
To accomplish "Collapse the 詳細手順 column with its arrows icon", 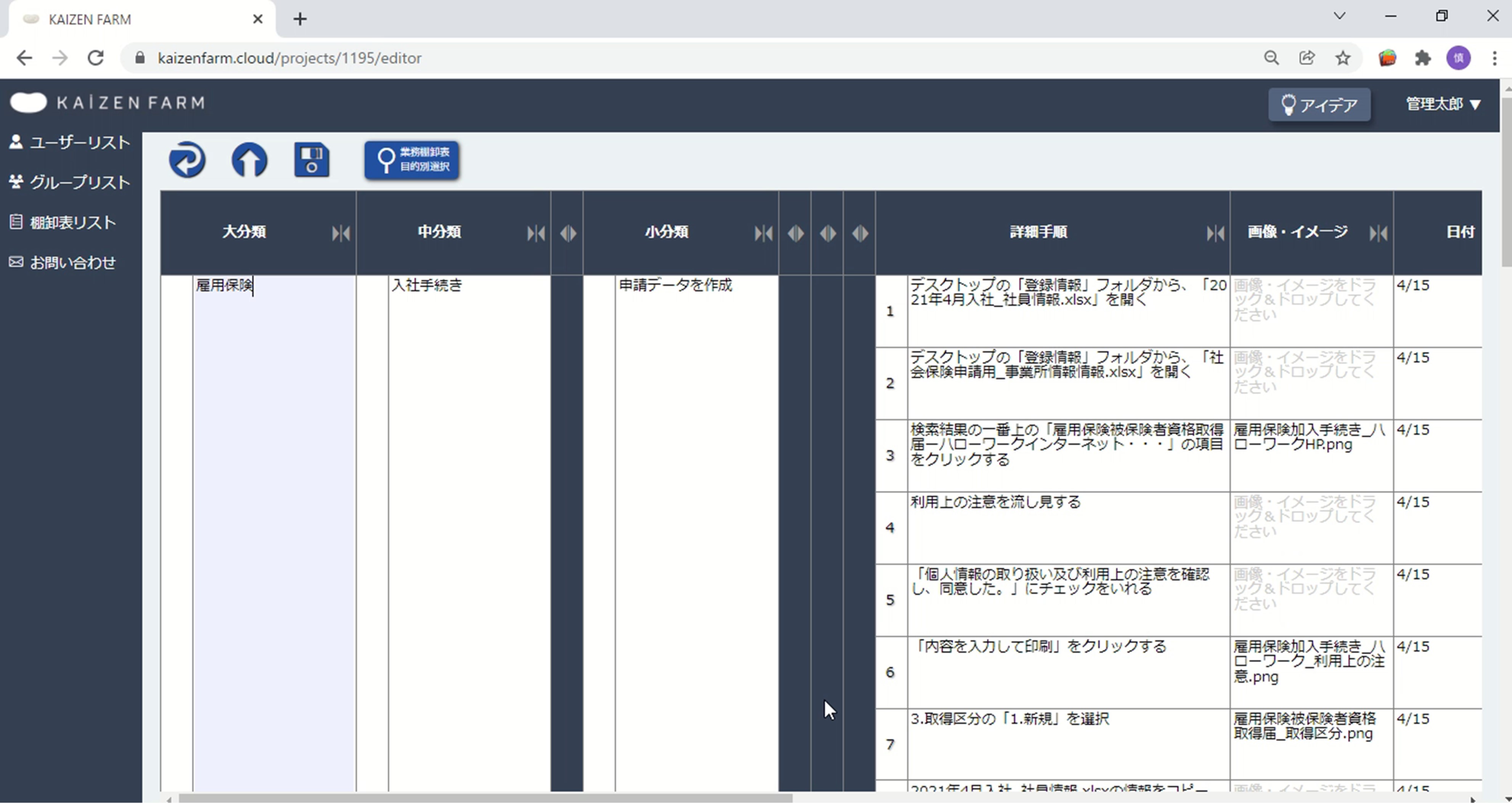I will (x=1216, y=234).
